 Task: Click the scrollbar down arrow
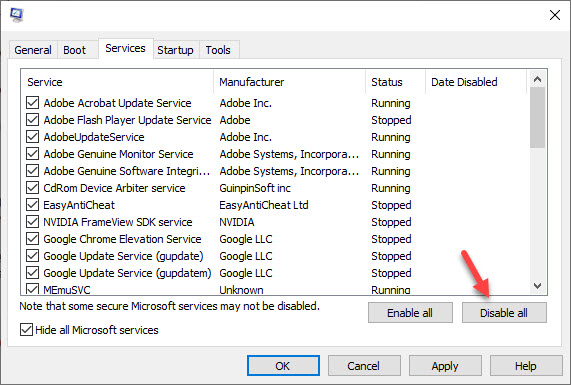[x=537, y=286]
